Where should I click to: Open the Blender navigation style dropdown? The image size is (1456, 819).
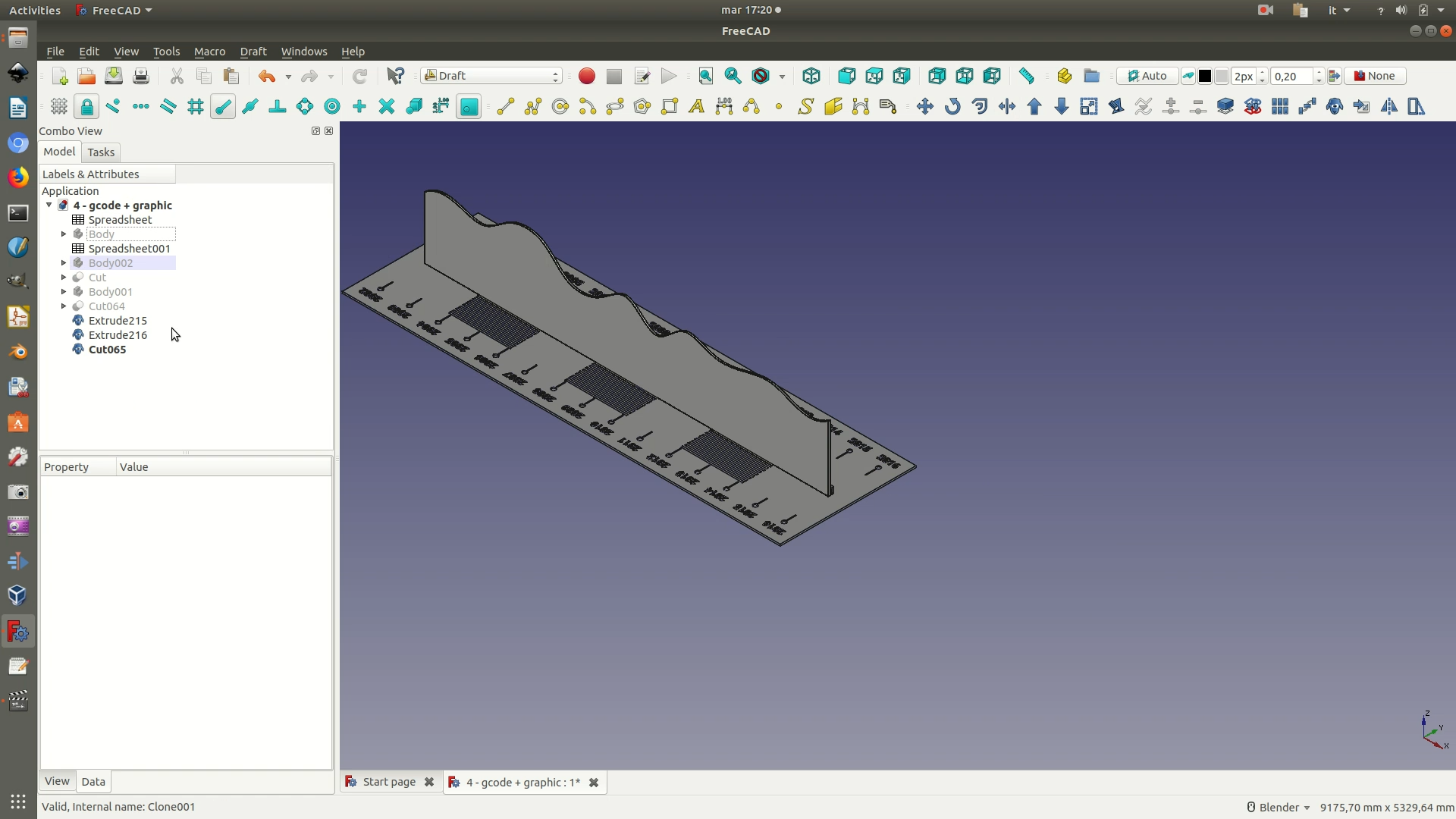pyautogui.click(x=1279, y=808)
